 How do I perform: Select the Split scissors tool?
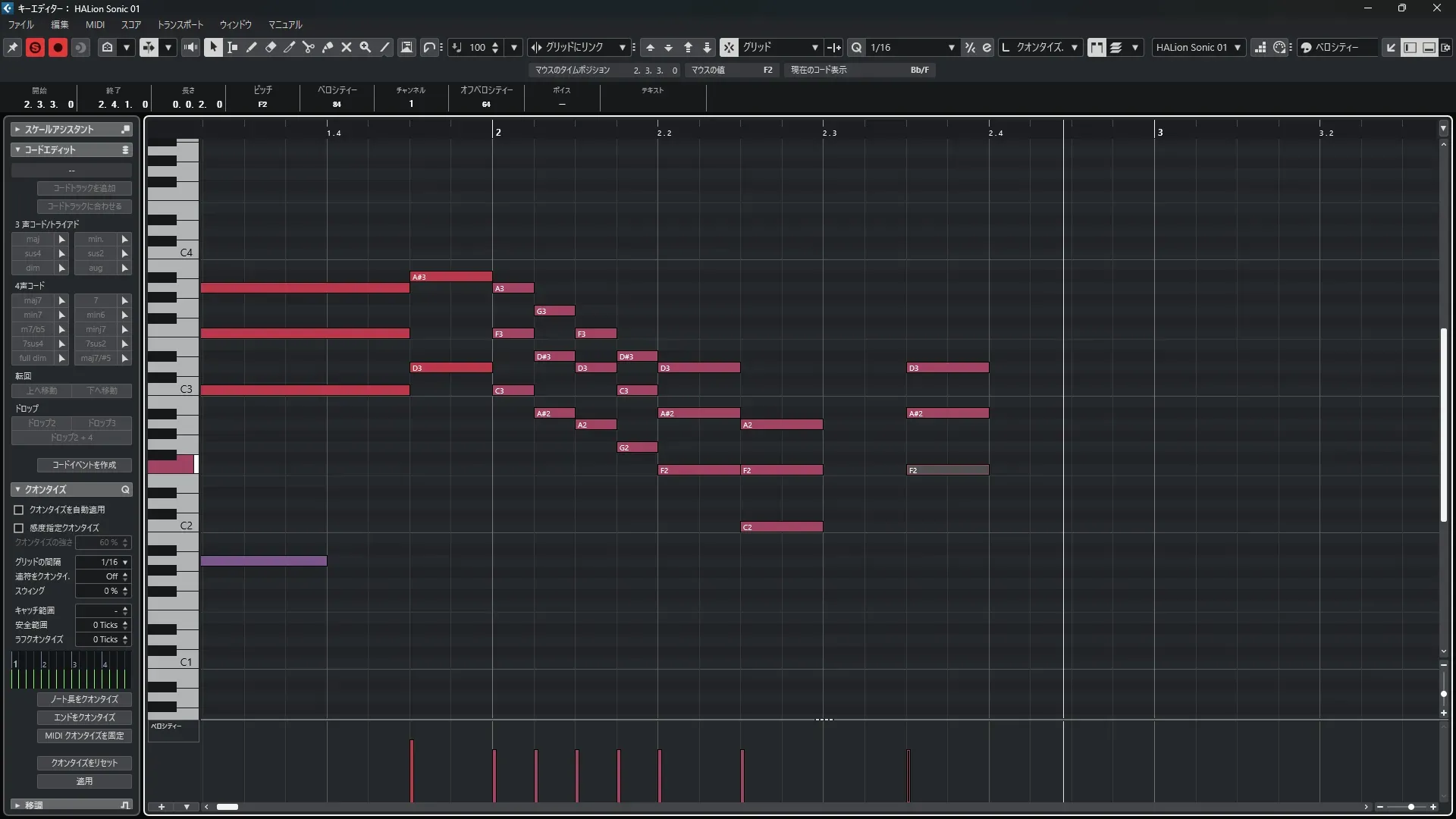tap(308, 47)
